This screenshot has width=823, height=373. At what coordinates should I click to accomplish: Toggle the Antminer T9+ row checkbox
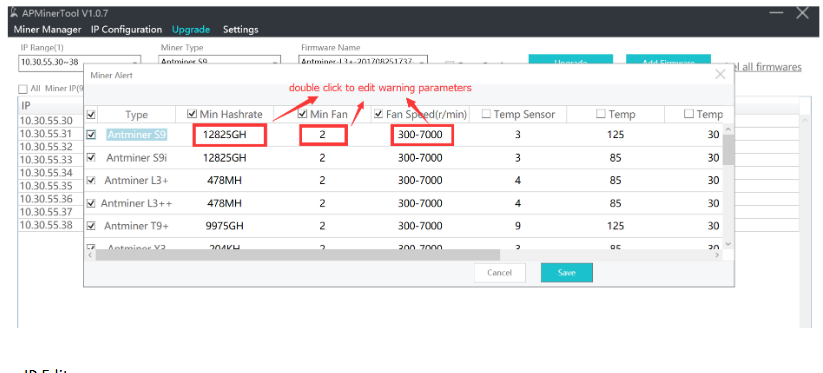click(91, 226)
